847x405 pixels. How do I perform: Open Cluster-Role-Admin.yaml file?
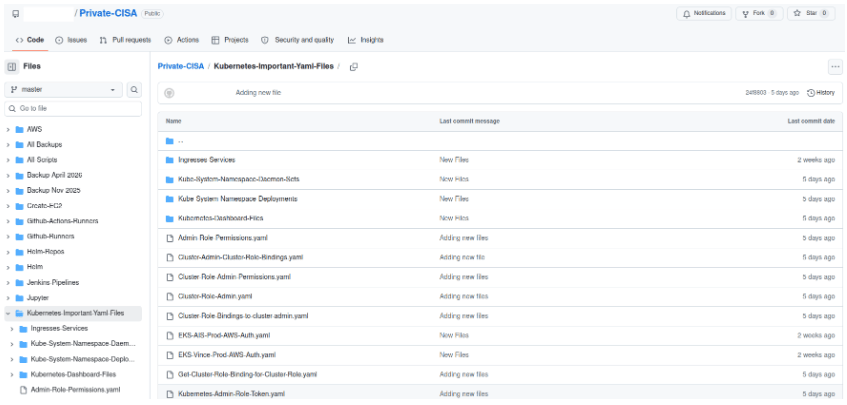215,296
